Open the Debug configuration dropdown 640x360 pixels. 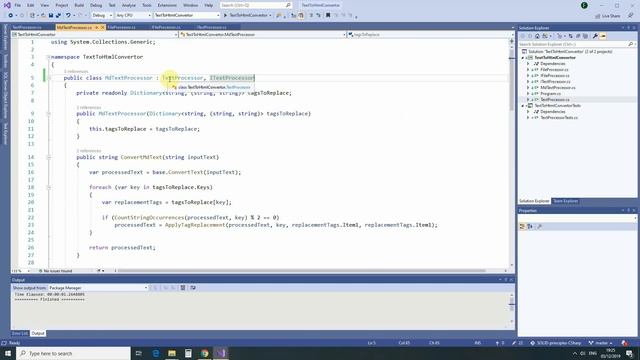(x=102, y=16)
